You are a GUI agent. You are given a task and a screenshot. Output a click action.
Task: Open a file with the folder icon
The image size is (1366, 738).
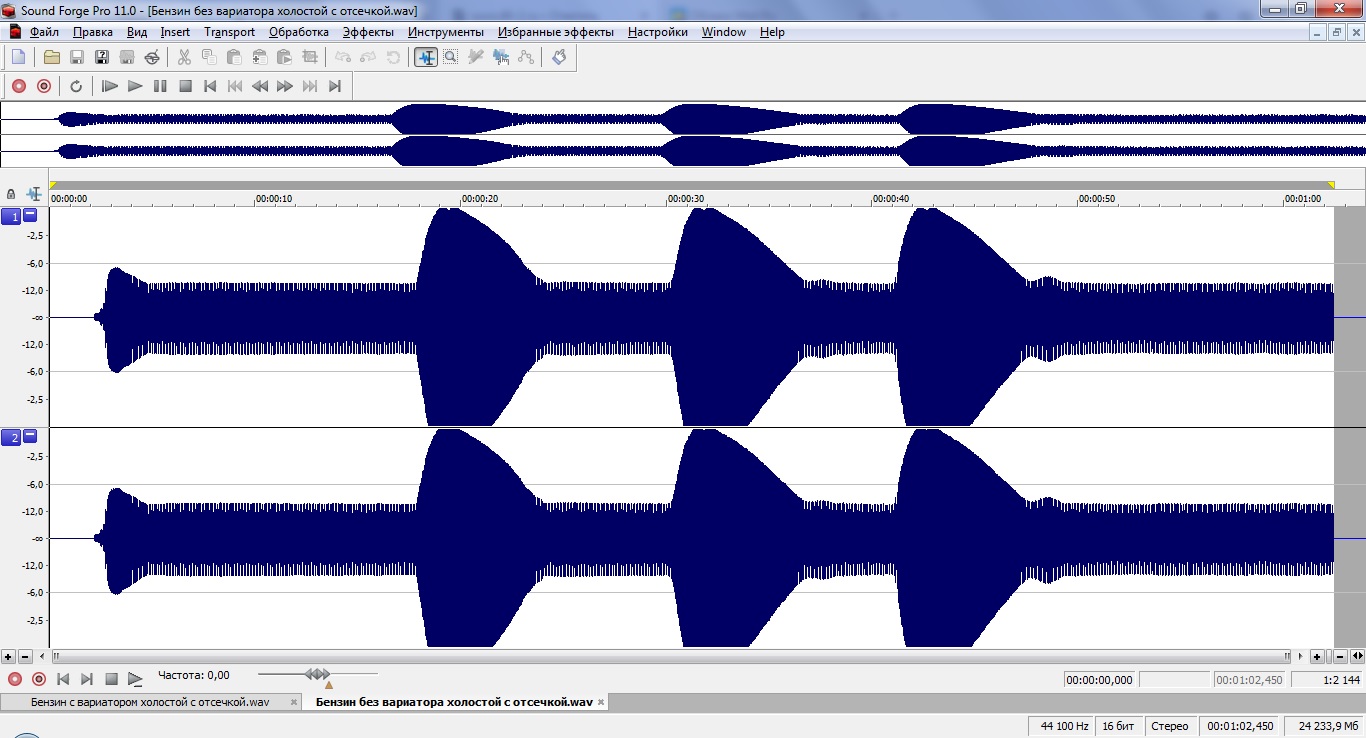point(52,57)
